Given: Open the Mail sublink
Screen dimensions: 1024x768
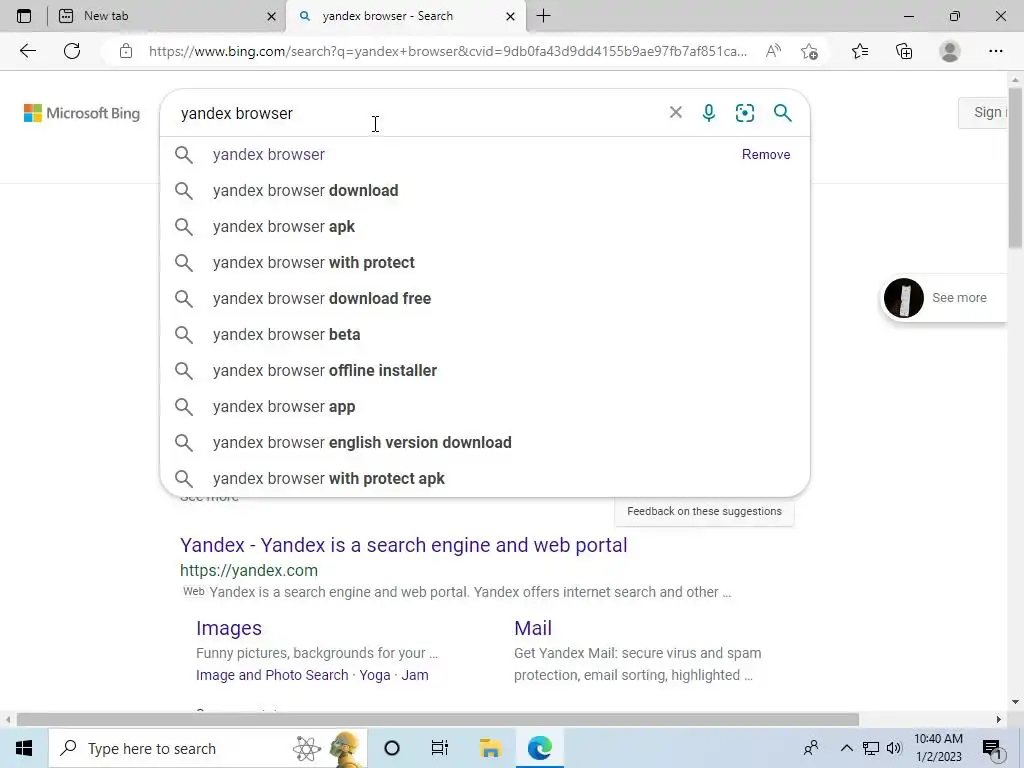Looking at the screenshot, I should 533,628.
